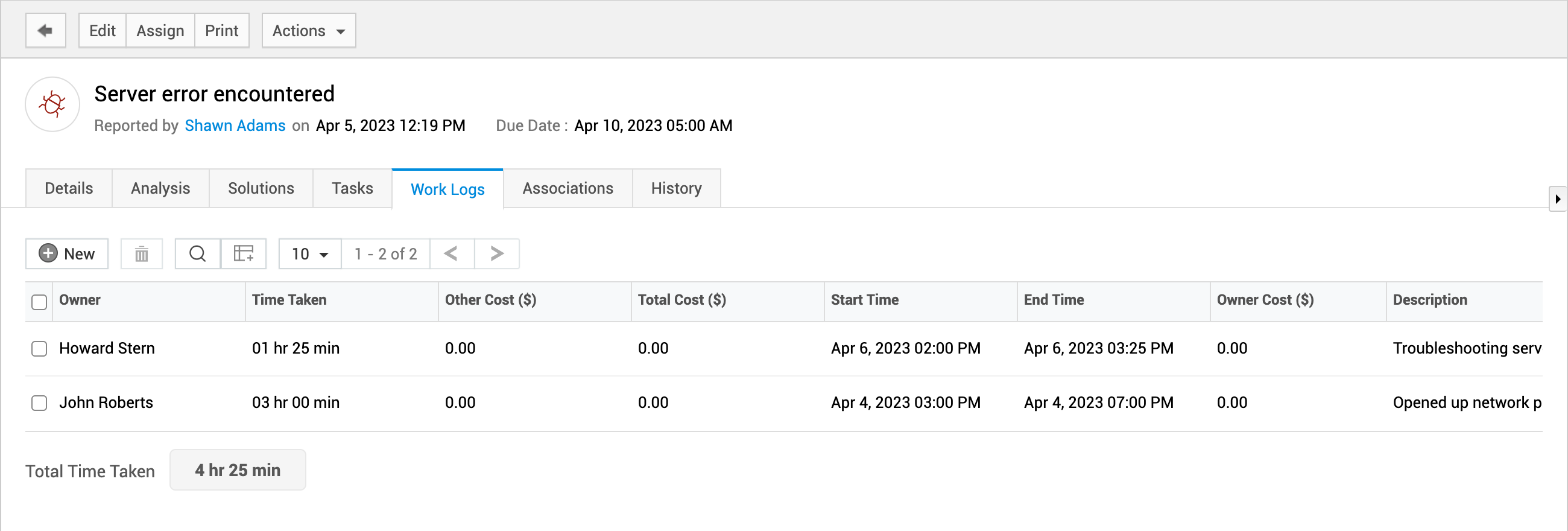
Task: Go to previous page of work logs
Action: pos(451,254)
